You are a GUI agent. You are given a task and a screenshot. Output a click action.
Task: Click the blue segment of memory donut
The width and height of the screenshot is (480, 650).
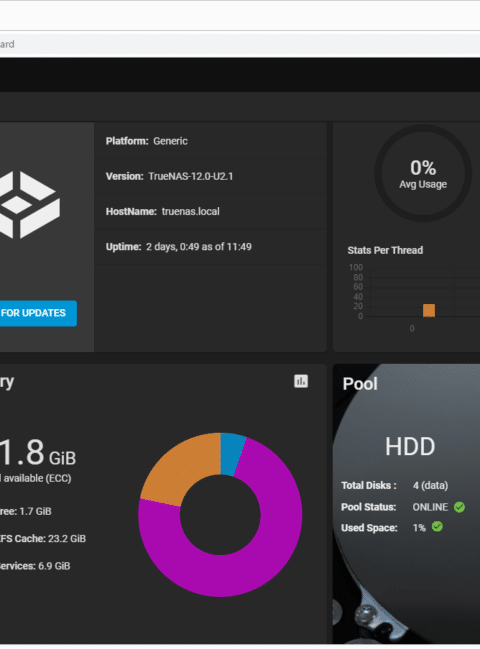(x=232, y=454)
